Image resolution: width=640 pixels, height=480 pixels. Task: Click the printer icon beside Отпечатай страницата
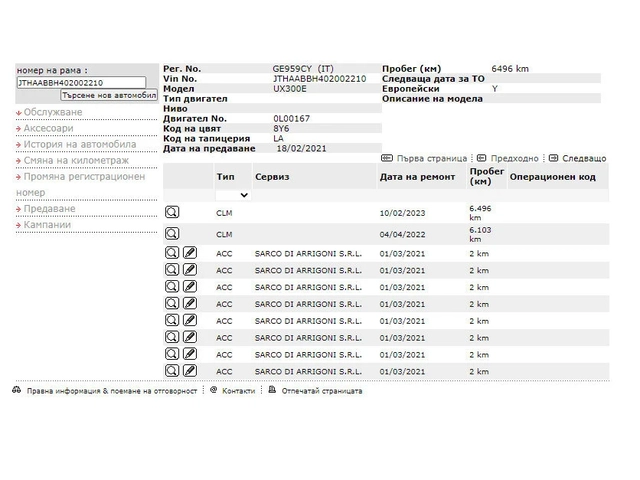tap(272, 390)
